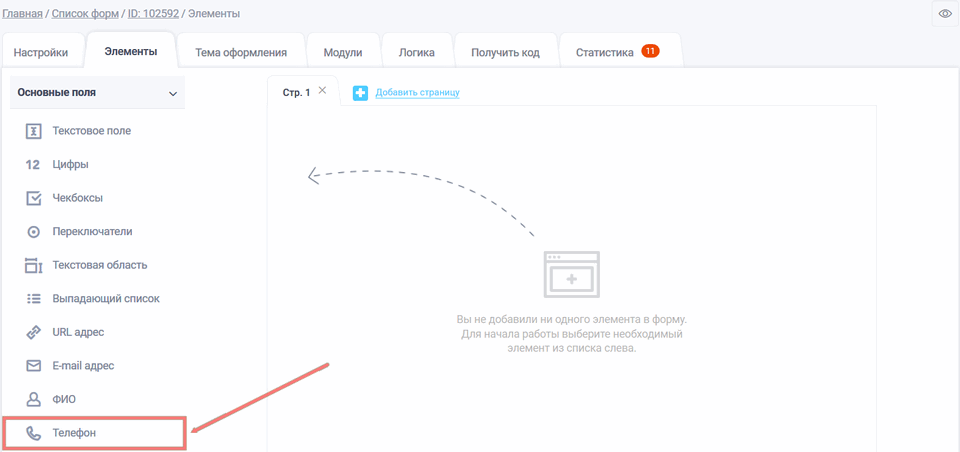Select the Radio switches element icon
The height and width of the screenshot is (452, 960).
pyautogui.click(x=33, y=232)
